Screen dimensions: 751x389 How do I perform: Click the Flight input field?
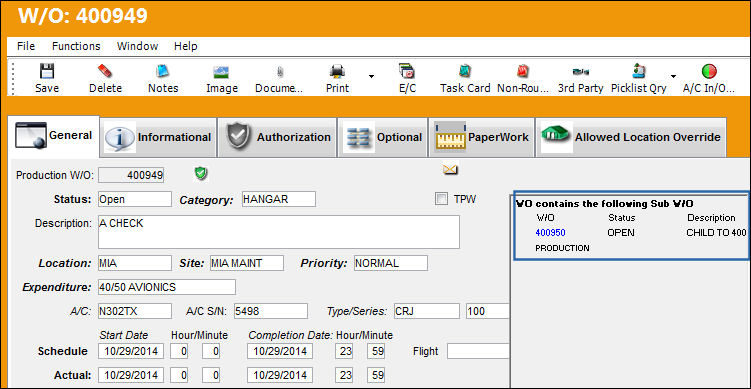[x=478, y=351]
